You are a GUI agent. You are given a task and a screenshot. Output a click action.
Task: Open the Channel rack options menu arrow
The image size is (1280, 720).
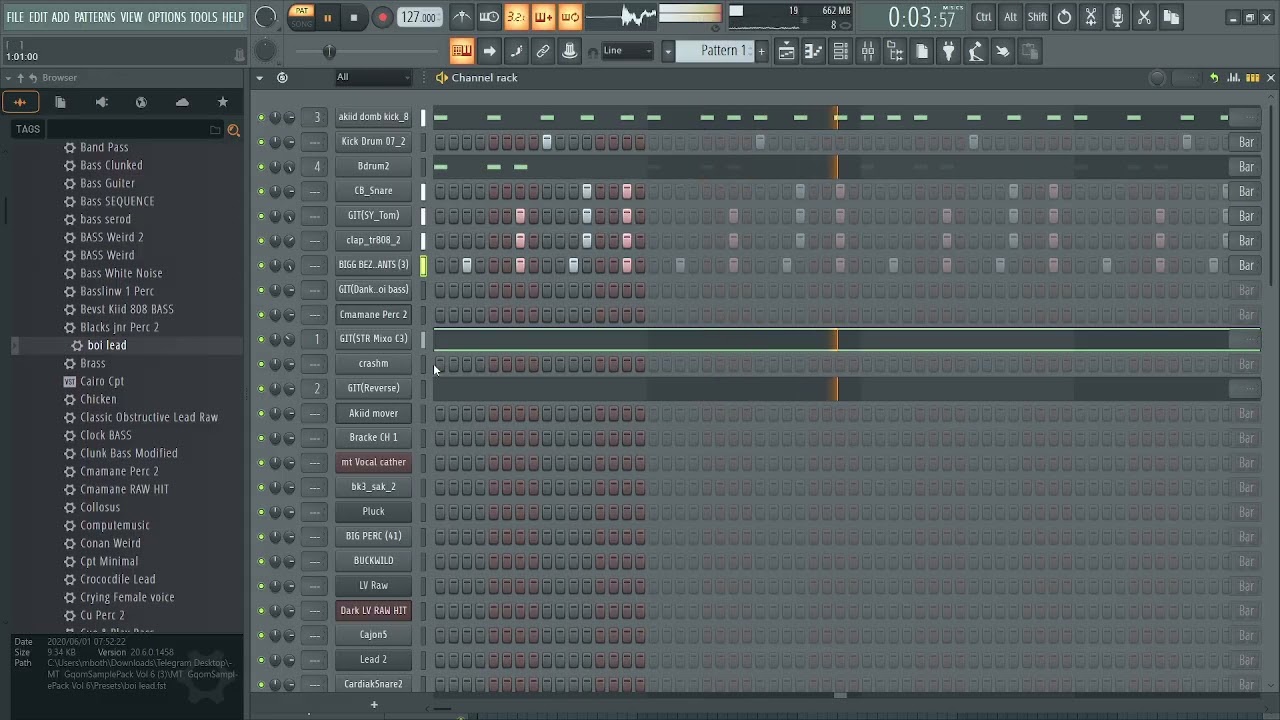coord(260,77)
